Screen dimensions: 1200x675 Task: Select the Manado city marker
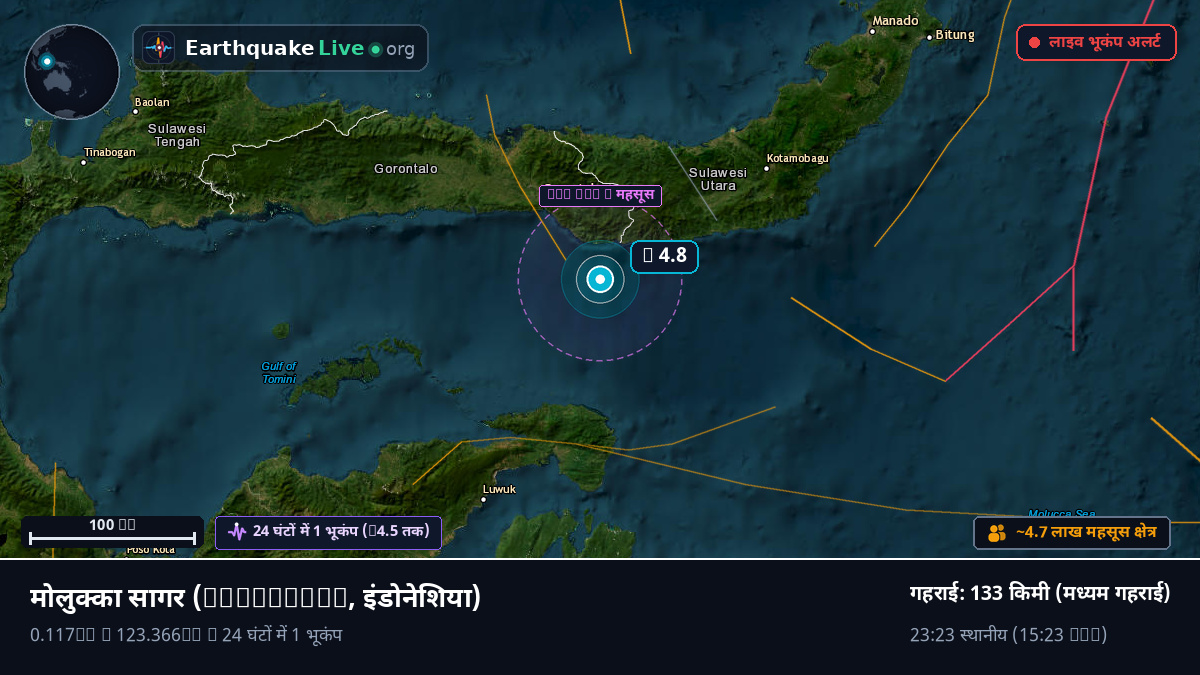872,31
